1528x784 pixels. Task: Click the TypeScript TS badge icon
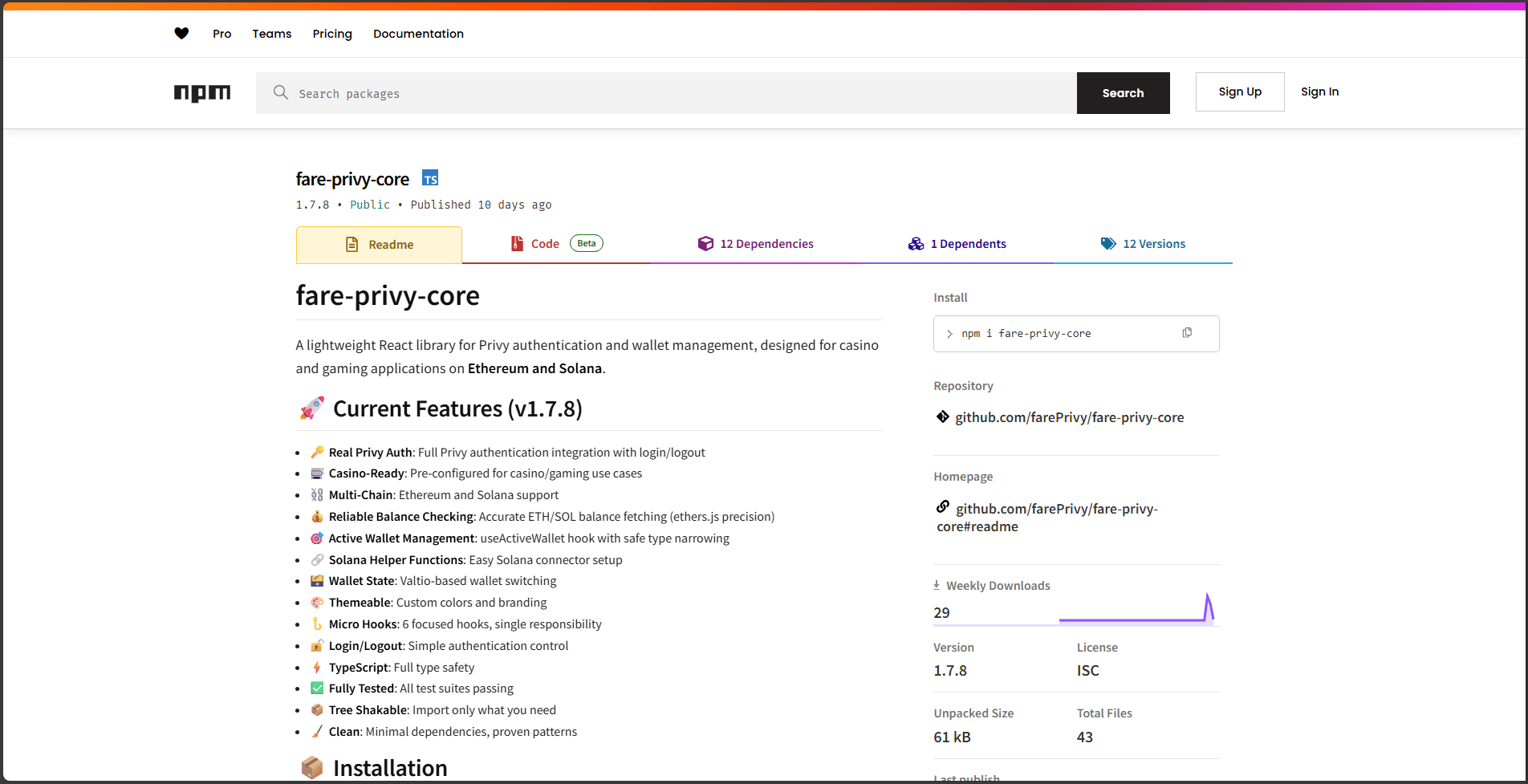(x=430, y=178)
